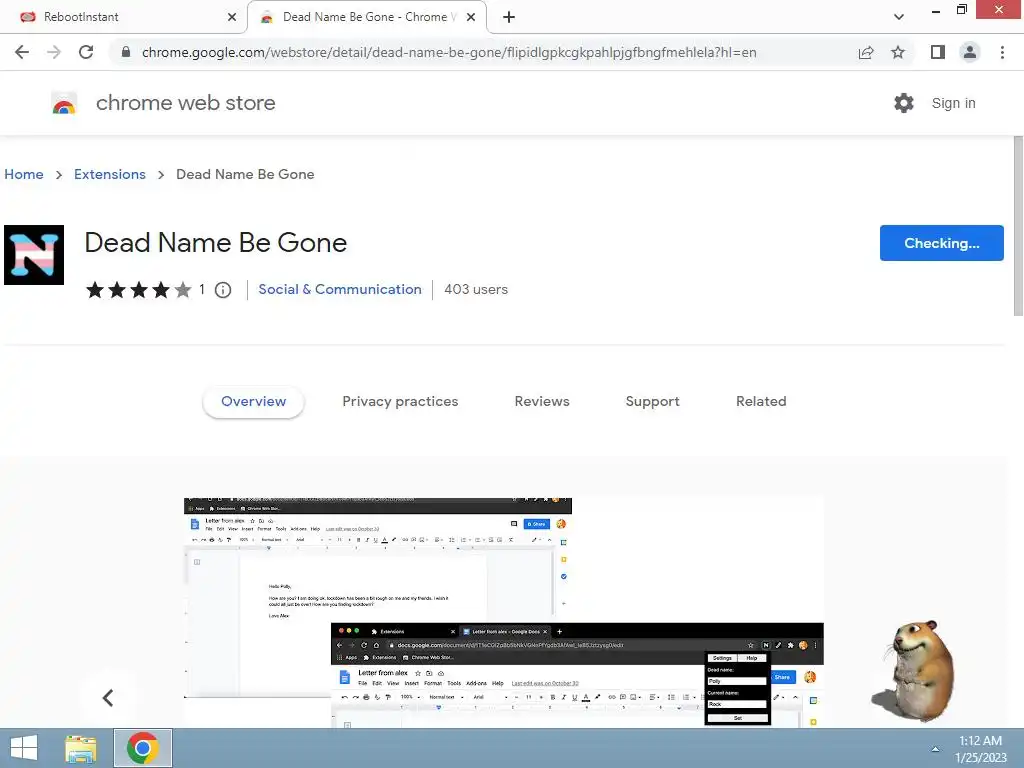The image size is (1024, 768).
Task: Open the Privacy practices tab
Action: (x=400, y=402)
